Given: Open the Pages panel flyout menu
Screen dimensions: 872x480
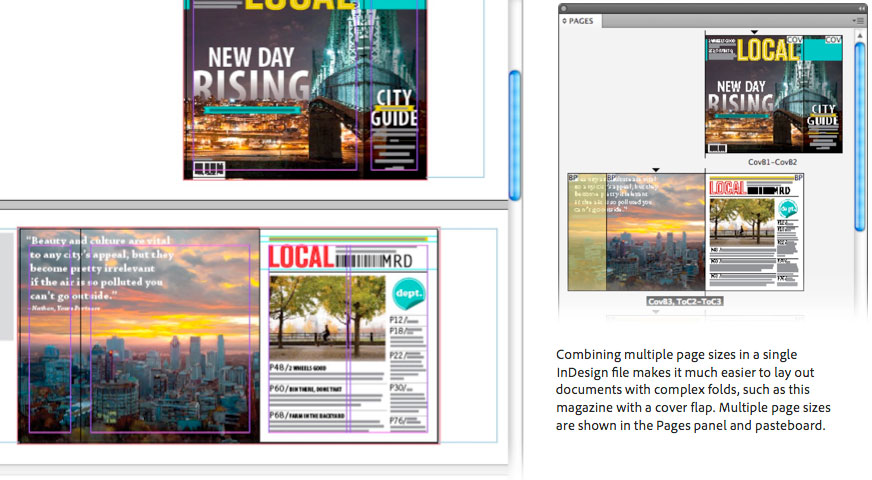Looking at the screenshot, I should click(859, 21).
